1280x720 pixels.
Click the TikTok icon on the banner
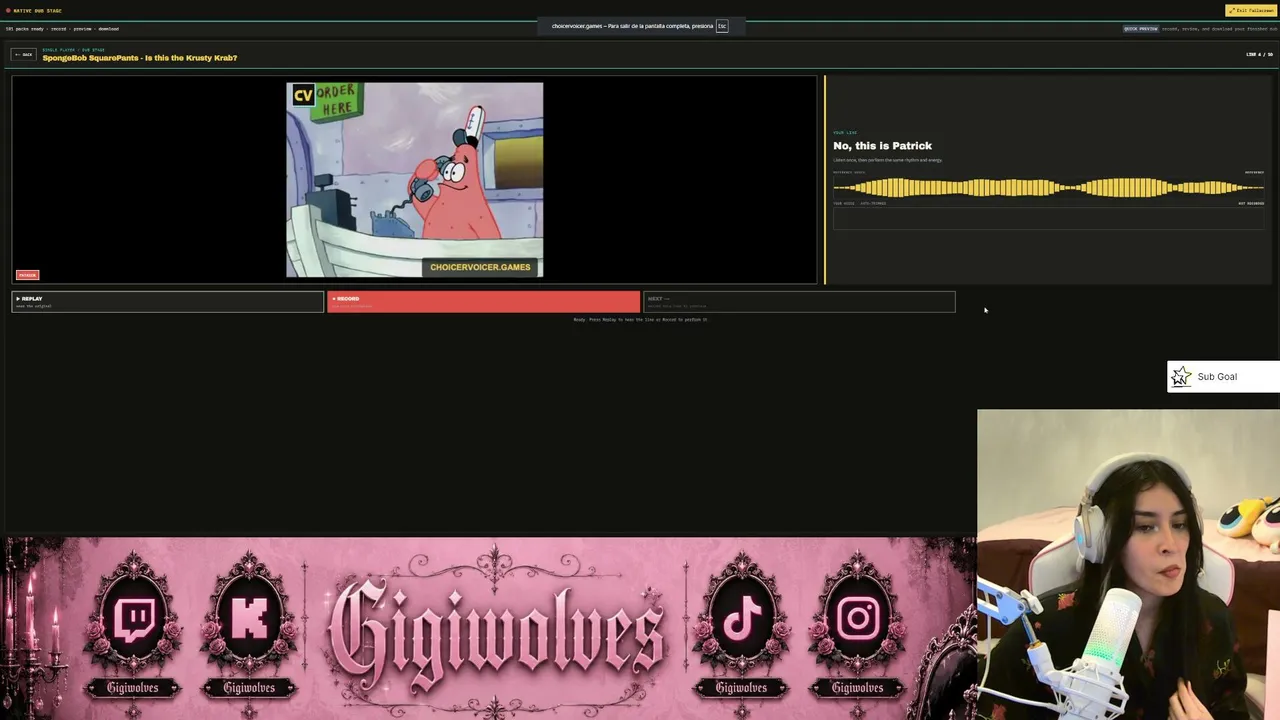[742, 619]
